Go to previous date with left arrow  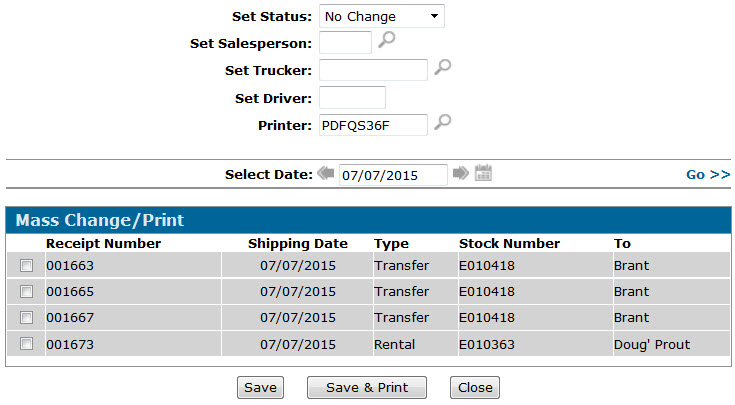coord(326,173)
